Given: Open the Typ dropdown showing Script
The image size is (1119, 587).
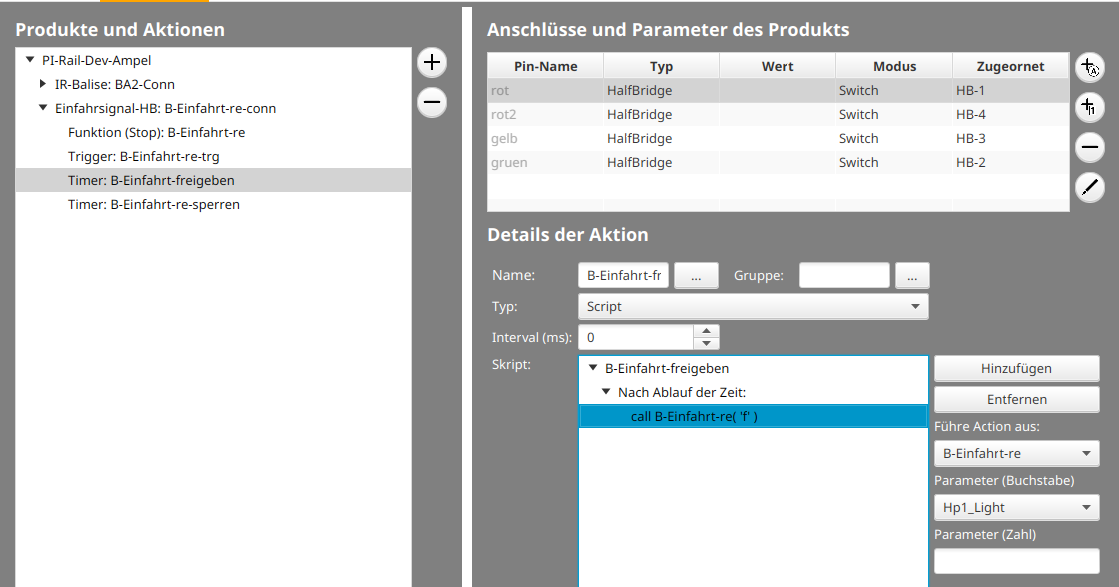Looking at the screenshot, I should click(752, 306).
